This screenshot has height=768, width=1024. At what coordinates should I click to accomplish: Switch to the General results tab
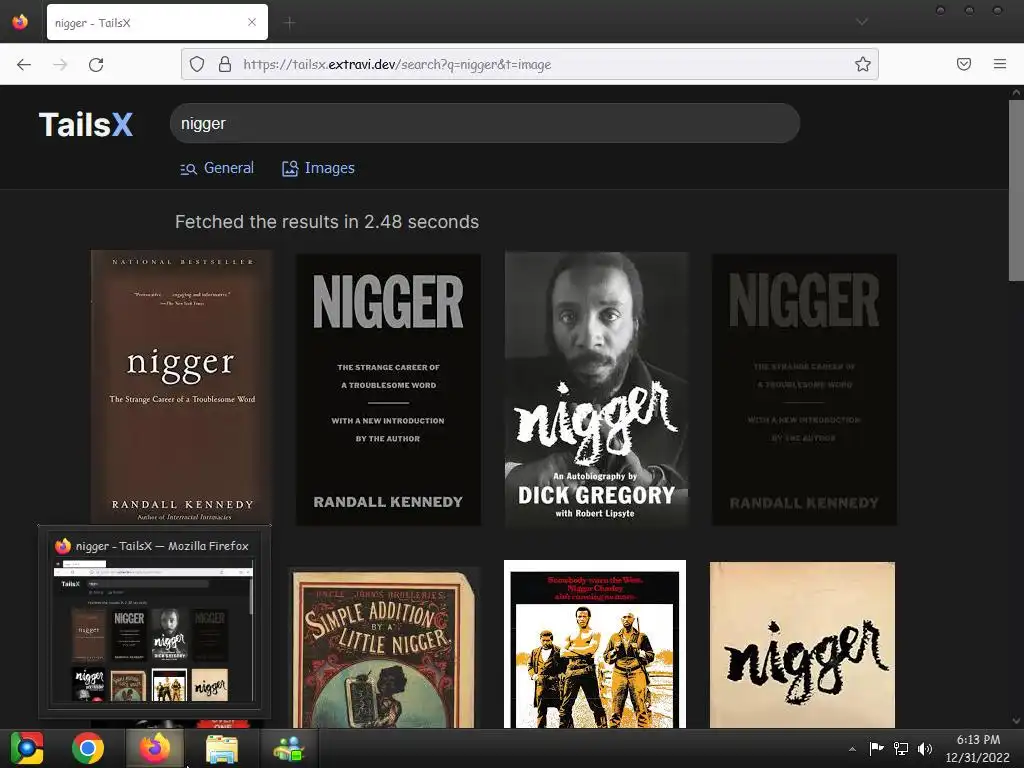click(x=217, y=168)
